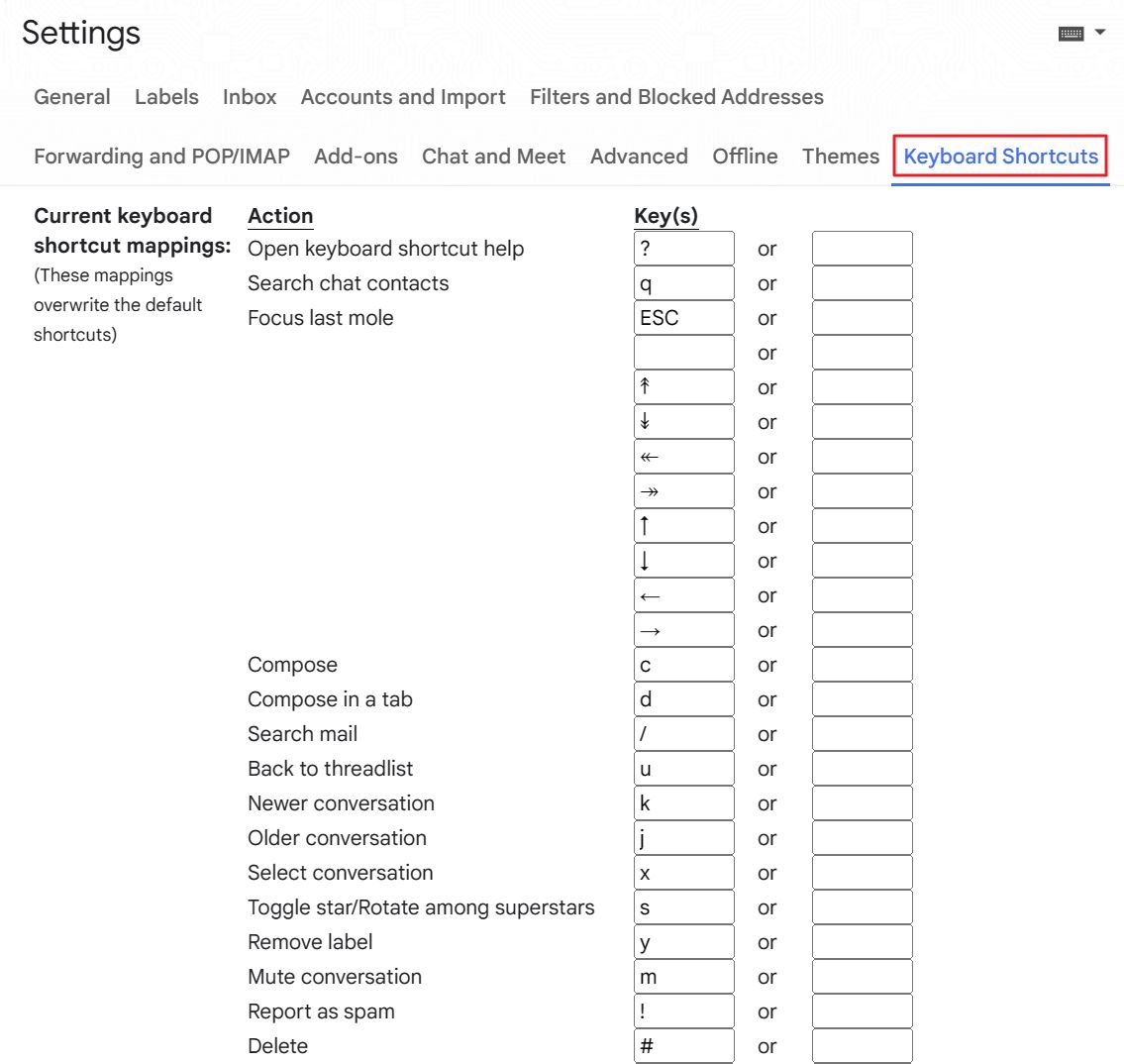Click alternate key field for Mute conversation
Screen dimensions: 1124x1064
(x=862, y=977)
